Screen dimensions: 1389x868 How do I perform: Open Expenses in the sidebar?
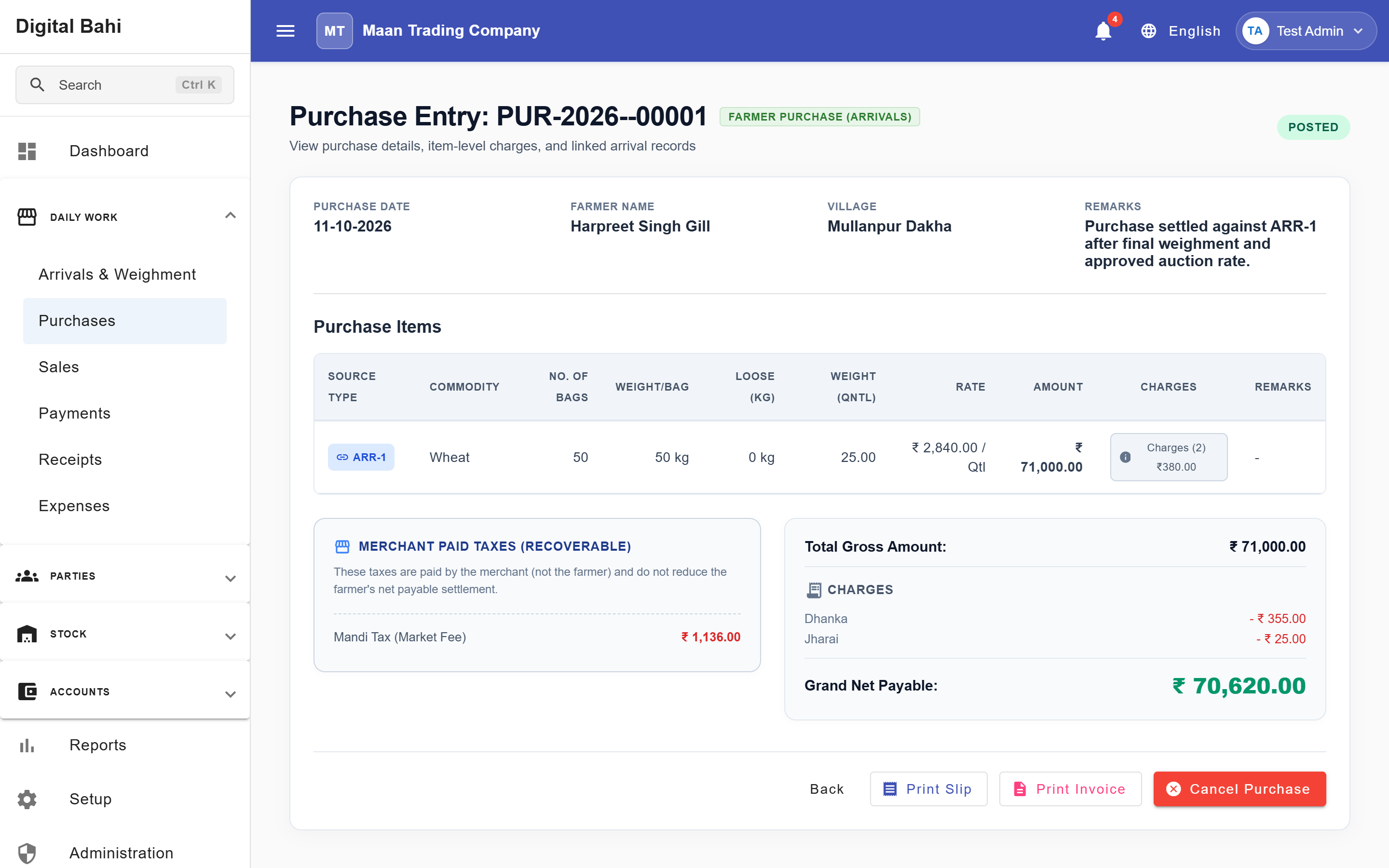point(124,506)
